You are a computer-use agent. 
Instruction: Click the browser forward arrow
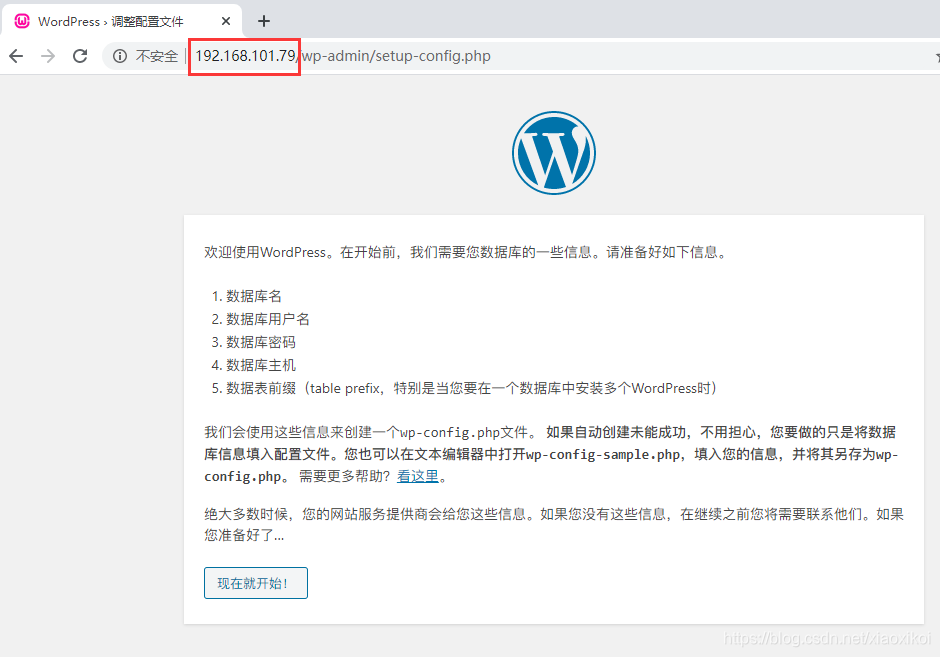48,56
